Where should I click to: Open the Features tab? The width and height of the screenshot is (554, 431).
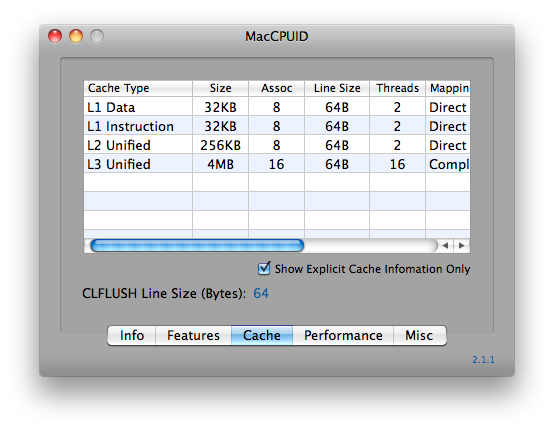[193, 335]
